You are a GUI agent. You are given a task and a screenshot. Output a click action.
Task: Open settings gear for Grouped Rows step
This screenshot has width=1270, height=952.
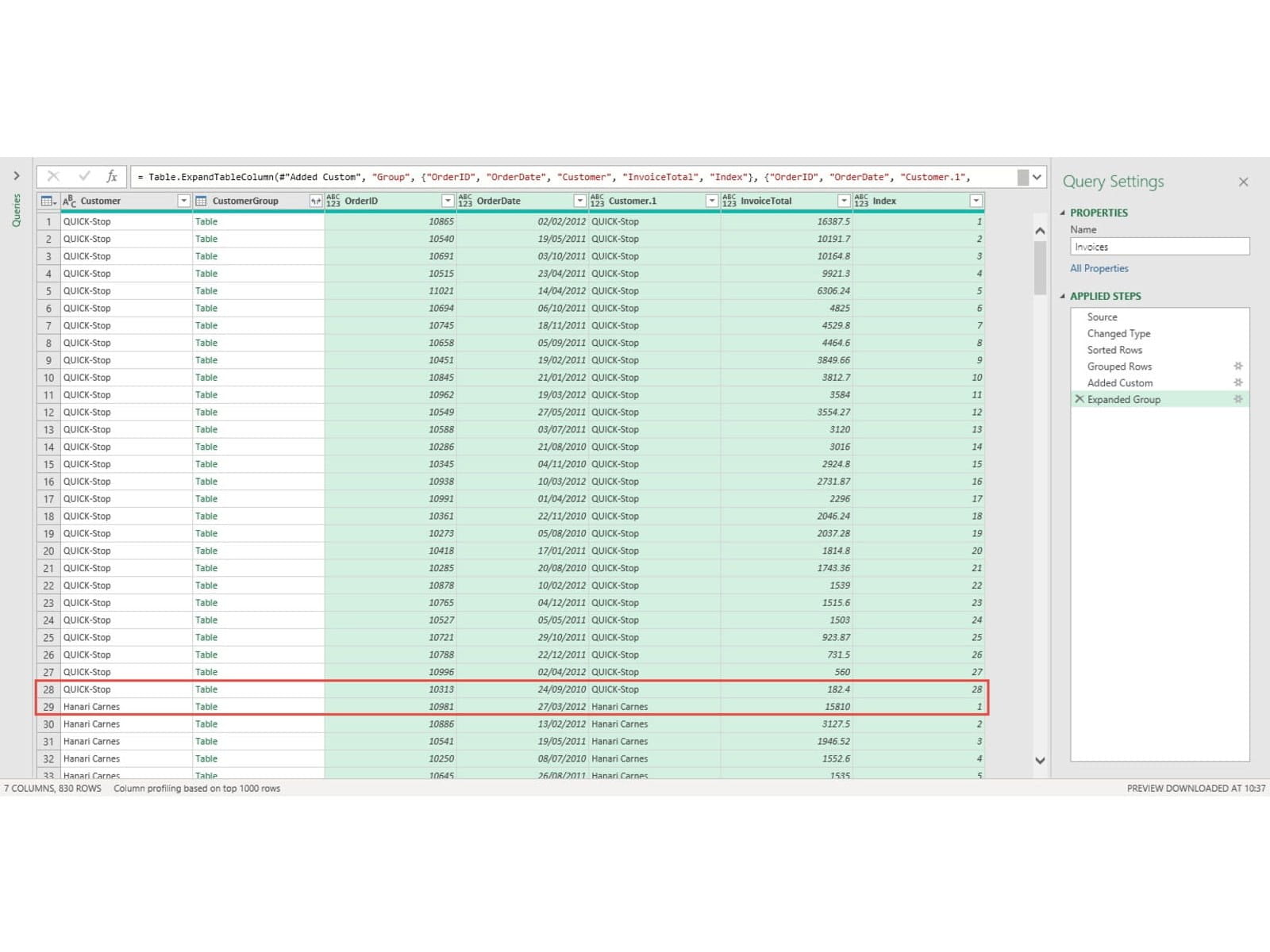pos(1237,367)
